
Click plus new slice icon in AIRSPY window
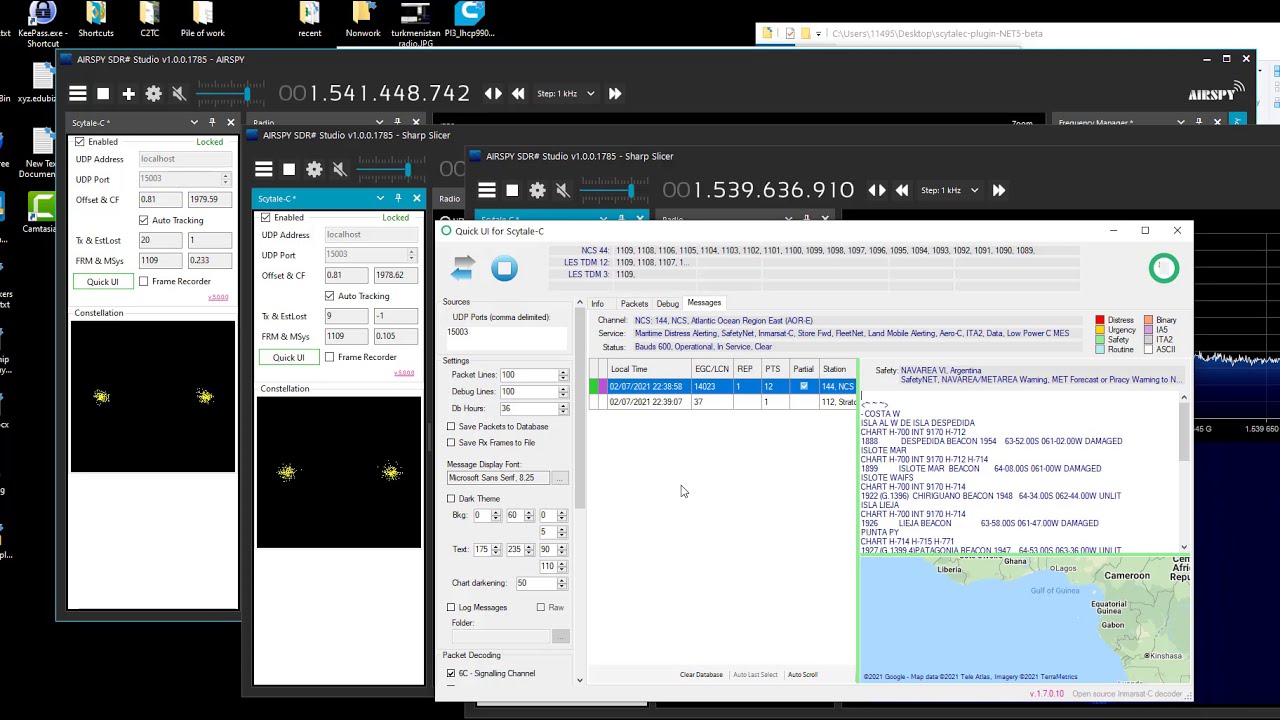[x=128, y=93]
